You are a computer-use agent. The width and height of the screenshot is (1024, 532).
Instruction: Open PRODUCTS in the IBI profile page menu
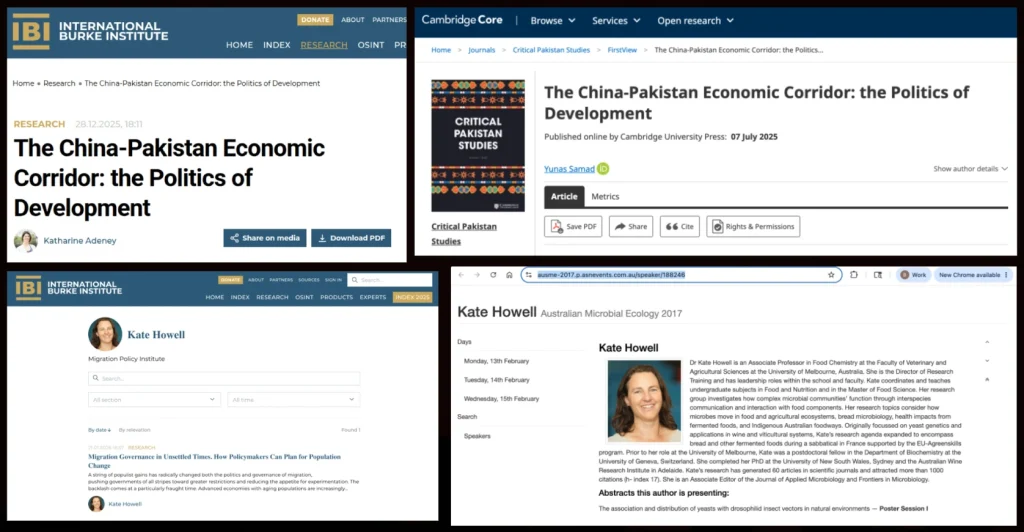tap(336, 297)
